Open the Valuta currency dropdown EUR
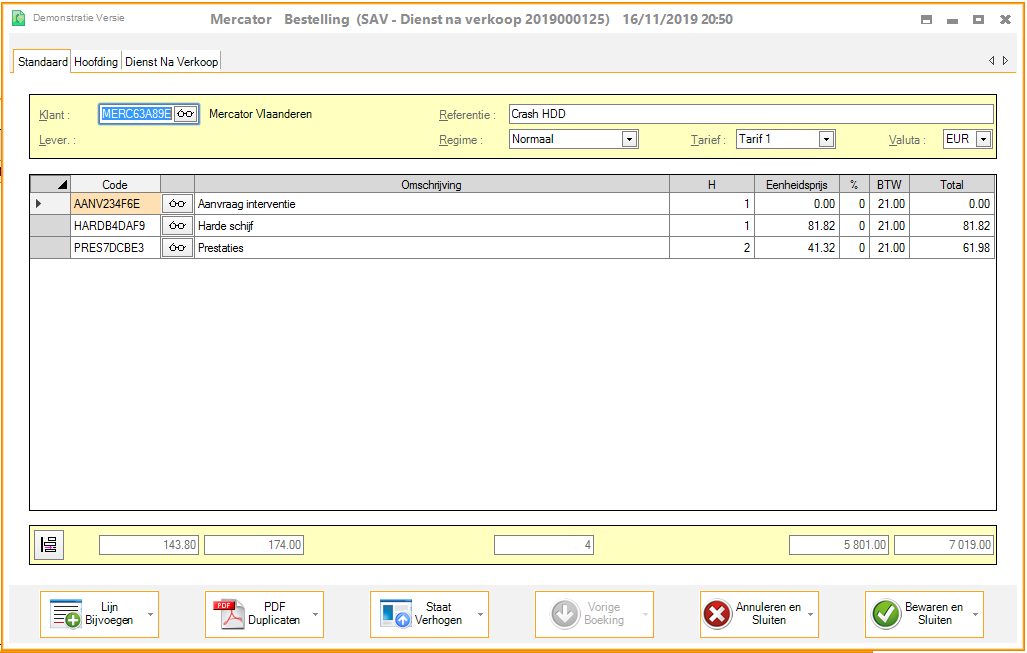Image resolution: width=1027 pixels, height=653 pixels. (983, 140)
